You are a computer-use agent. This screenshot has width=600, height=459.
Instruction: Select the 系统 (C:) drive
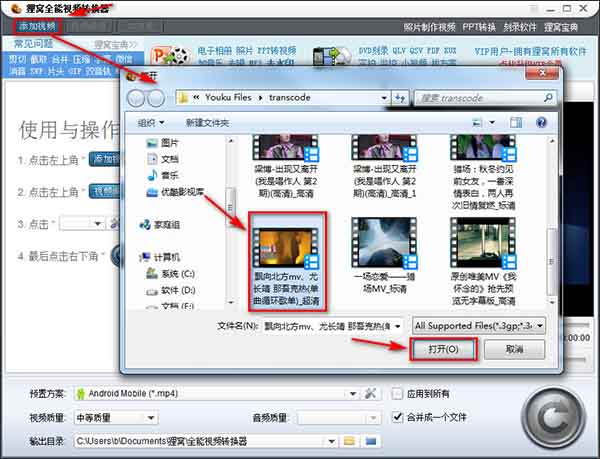(x=171, y=274)
